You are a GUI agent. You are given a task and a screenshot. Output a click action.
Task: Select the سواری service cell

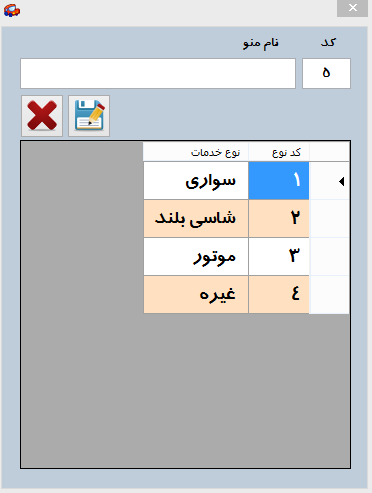click(196, 181)
